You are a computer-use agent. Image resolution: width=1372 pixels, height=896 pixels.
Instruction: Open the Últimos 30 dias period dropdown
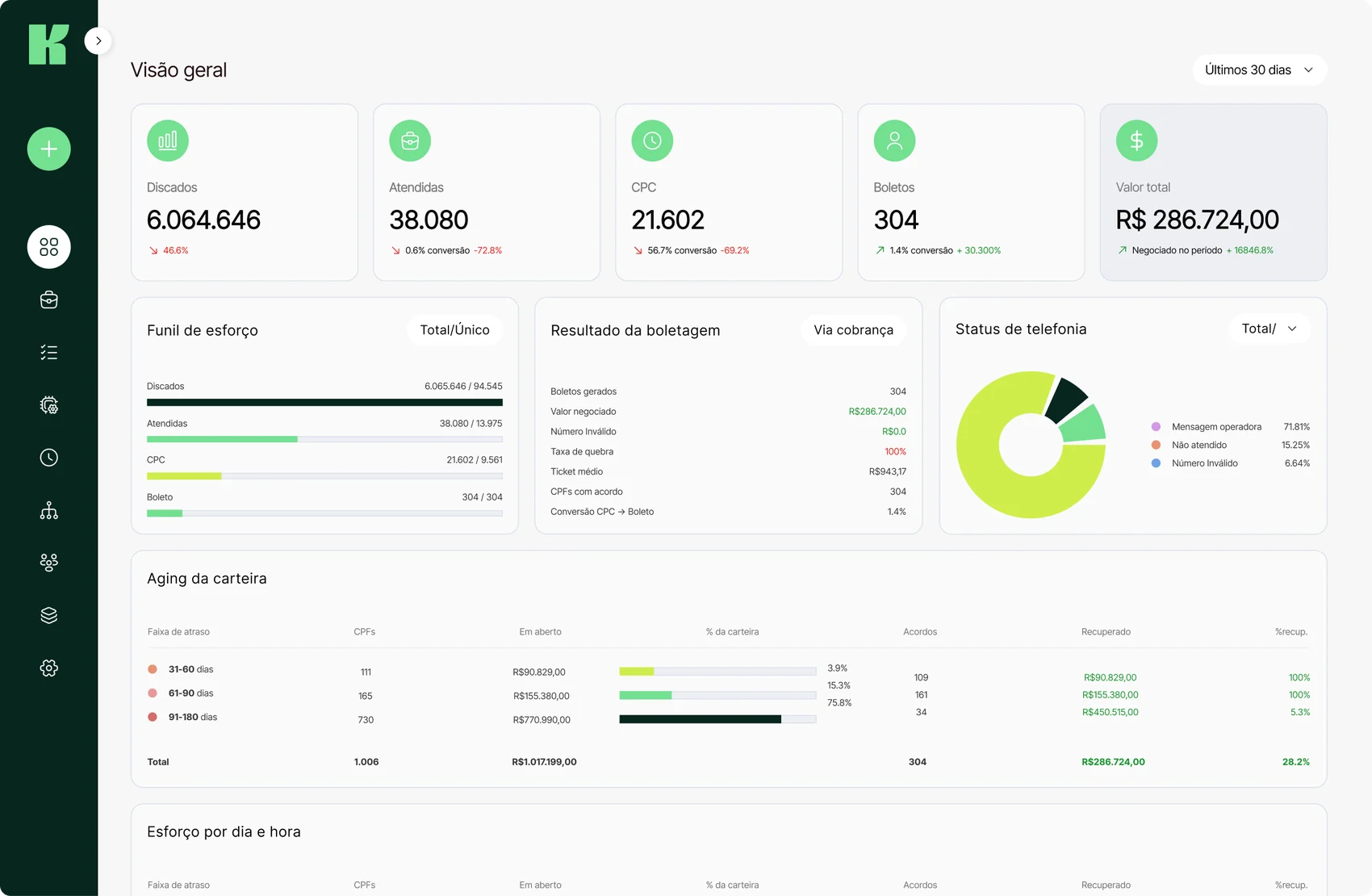click(x=1259, y=70)
